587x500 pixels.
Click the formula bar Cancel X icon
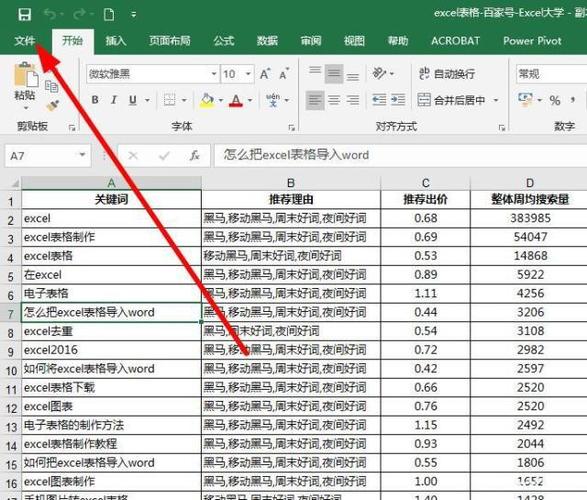[133, 155]
